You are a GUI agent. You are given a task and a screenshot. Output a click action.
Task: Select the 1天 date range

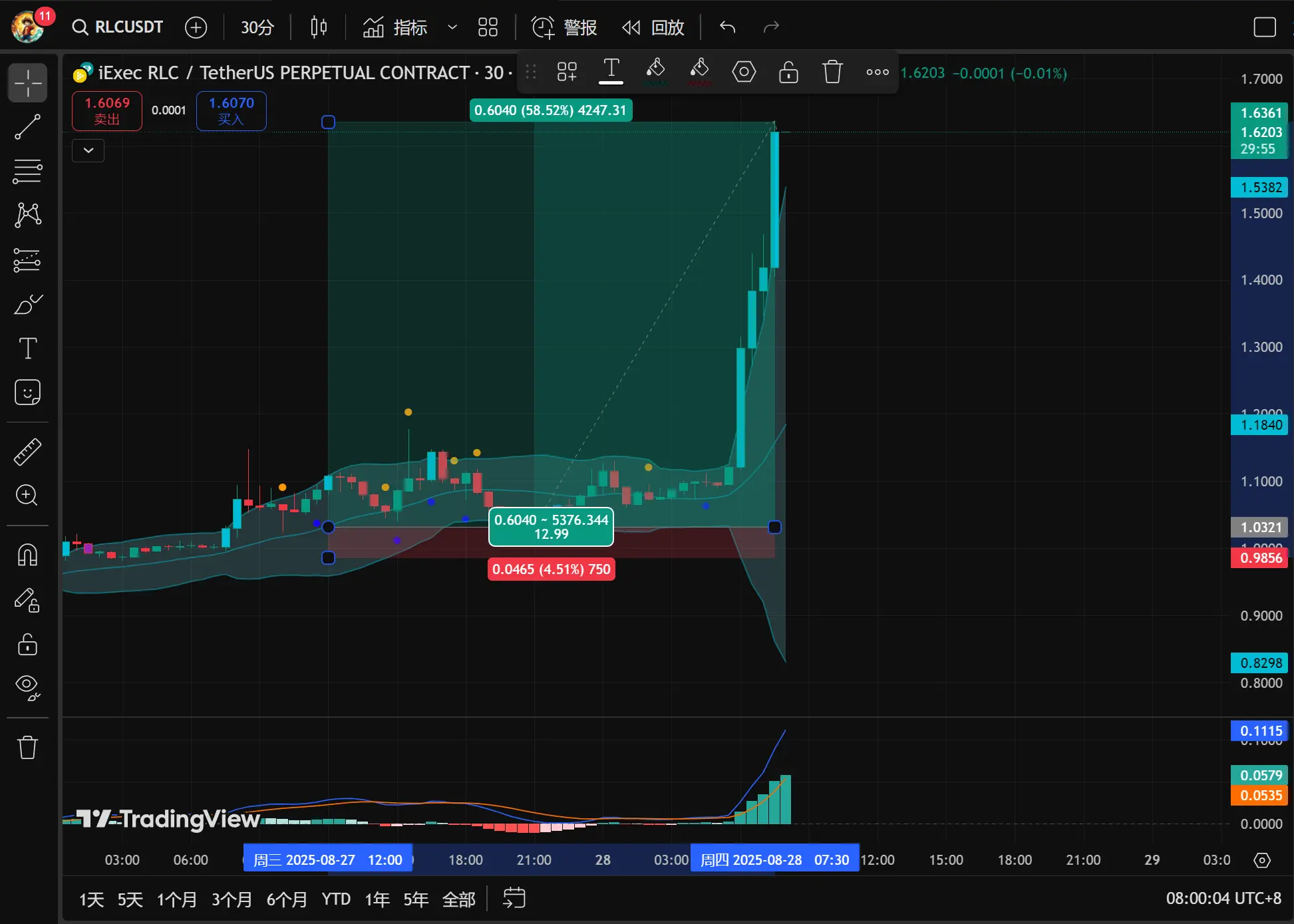[x=92, y=899]
